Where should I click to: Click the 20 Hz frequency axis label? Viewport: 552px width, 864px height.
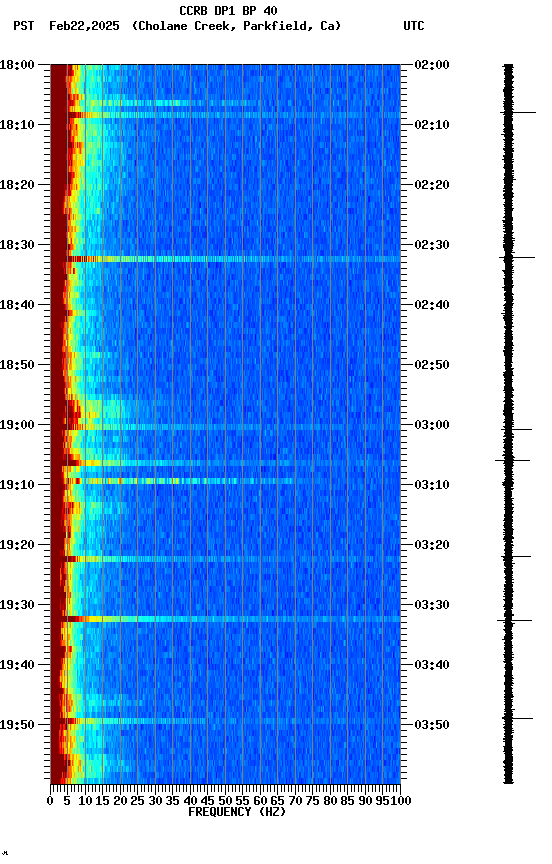pyautogui.click(x=120, y=801)
